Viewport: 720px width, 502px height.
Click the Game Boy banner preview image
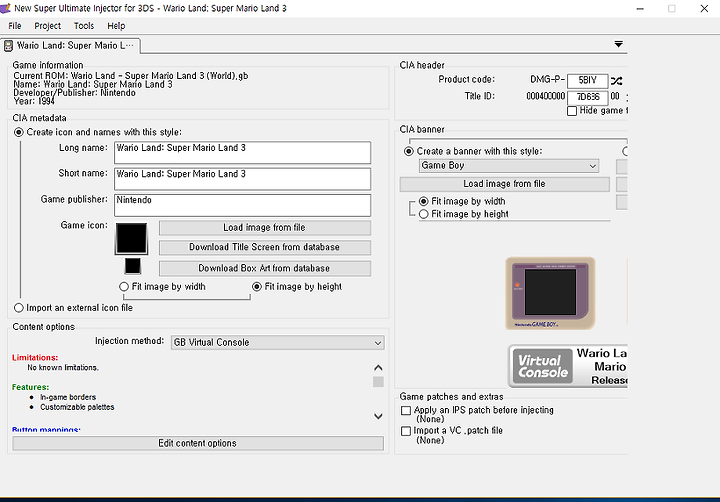pos(550,293)
